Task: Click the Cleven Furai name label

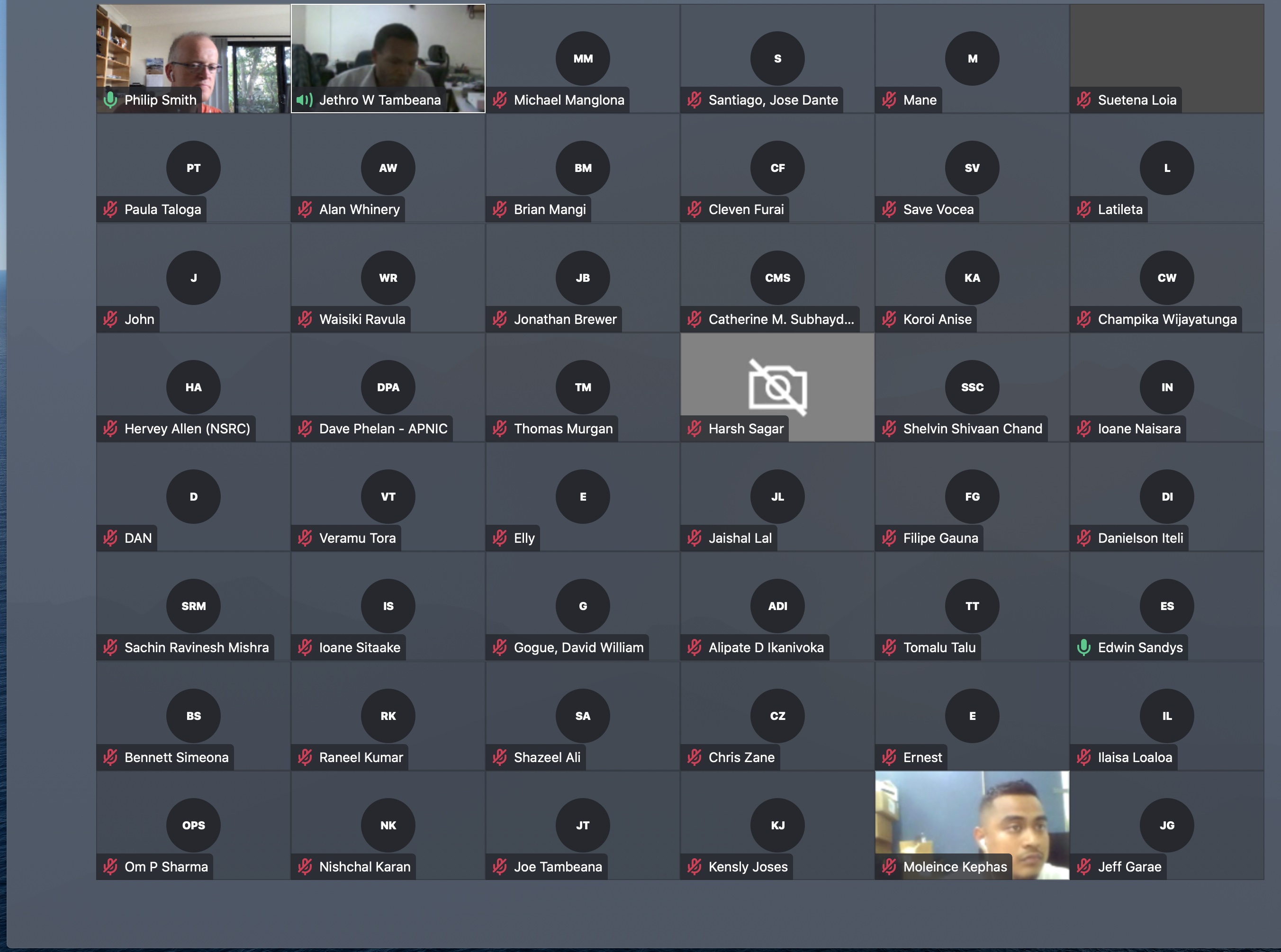Action: (x=746, y=209)
